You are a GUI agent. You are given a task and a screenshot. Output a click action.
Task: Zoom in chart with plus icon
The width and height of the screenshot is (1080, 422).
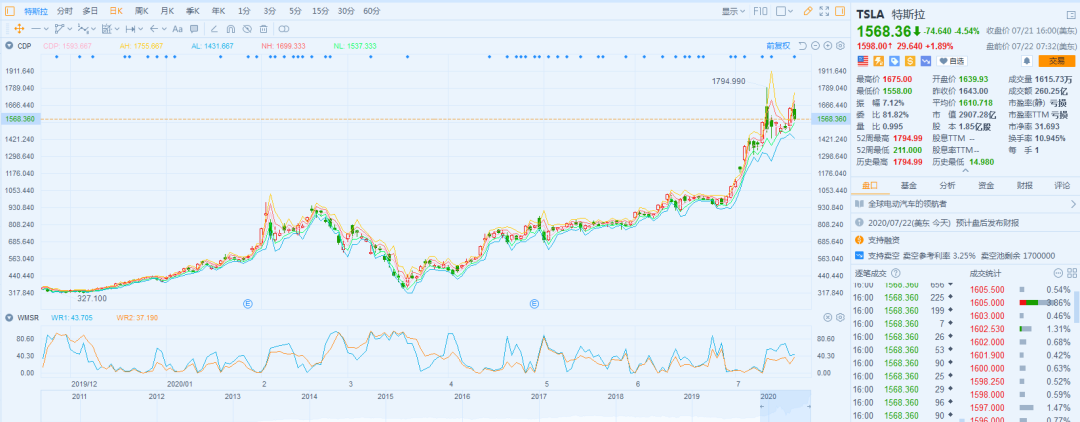[827, 45]
